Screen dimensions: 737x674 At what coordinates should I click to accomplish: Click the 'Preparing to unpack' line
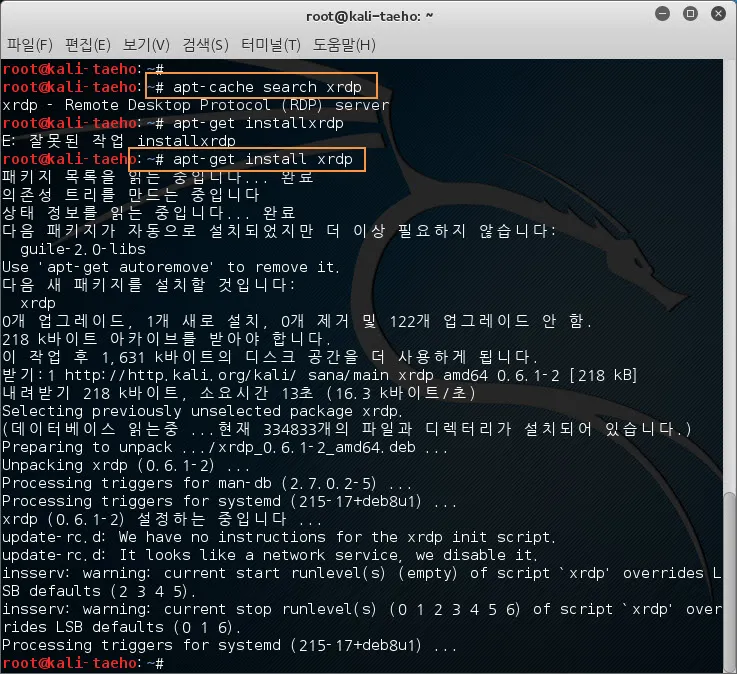click(225, 447)
